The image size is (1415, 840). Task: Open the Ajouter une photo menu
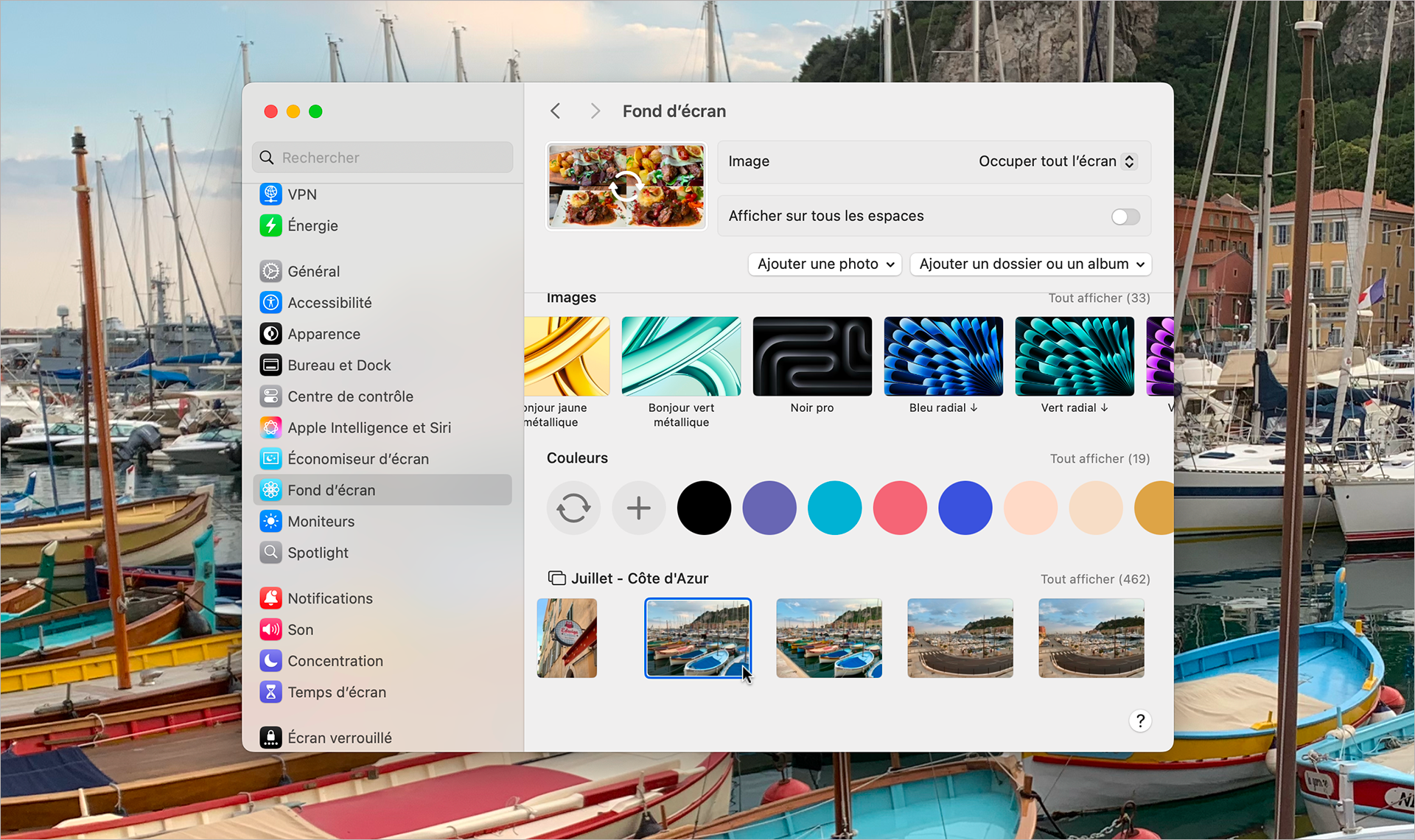pos(824,264)
